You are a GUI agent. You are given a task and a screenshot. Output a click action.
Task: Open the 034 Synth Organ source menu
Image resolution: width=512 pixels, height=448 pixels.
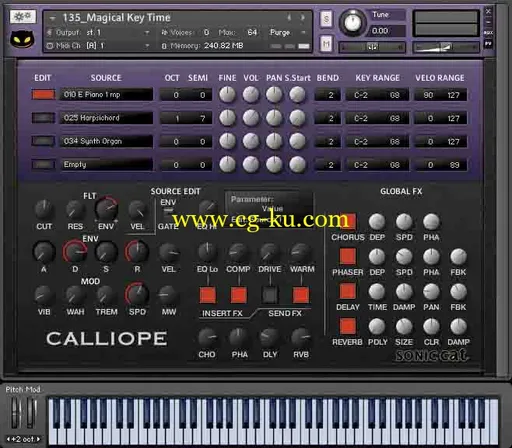(x=106, y=141)
